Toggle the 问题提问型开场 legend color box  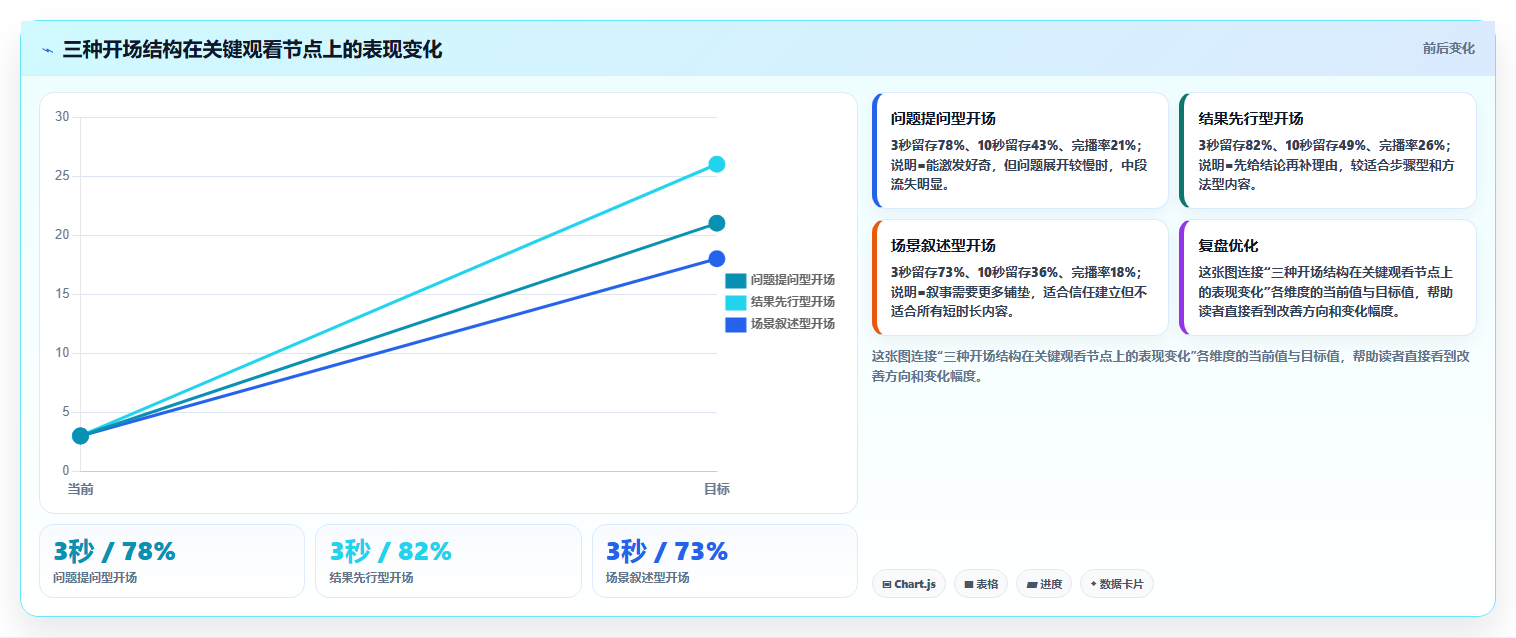click(x=736, y=280)
